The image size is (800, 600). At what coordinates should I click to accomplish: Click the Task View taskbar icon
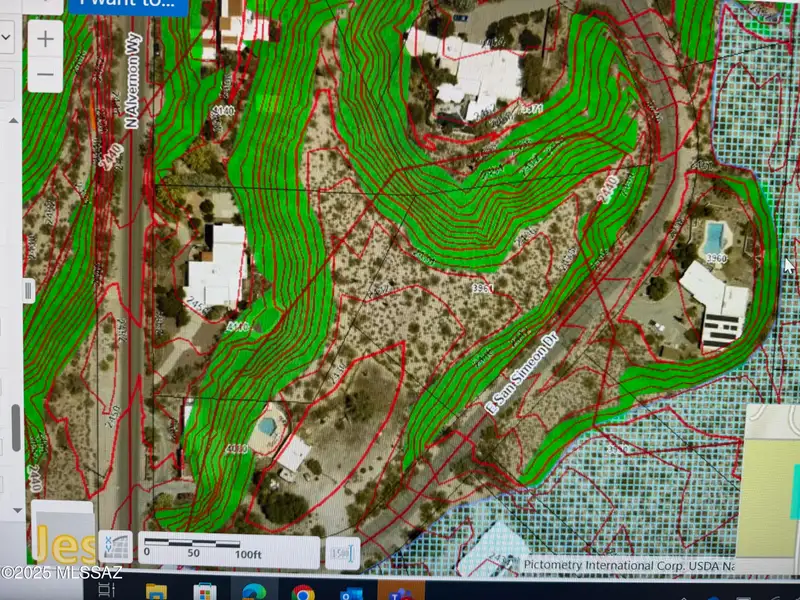[104, 592]
